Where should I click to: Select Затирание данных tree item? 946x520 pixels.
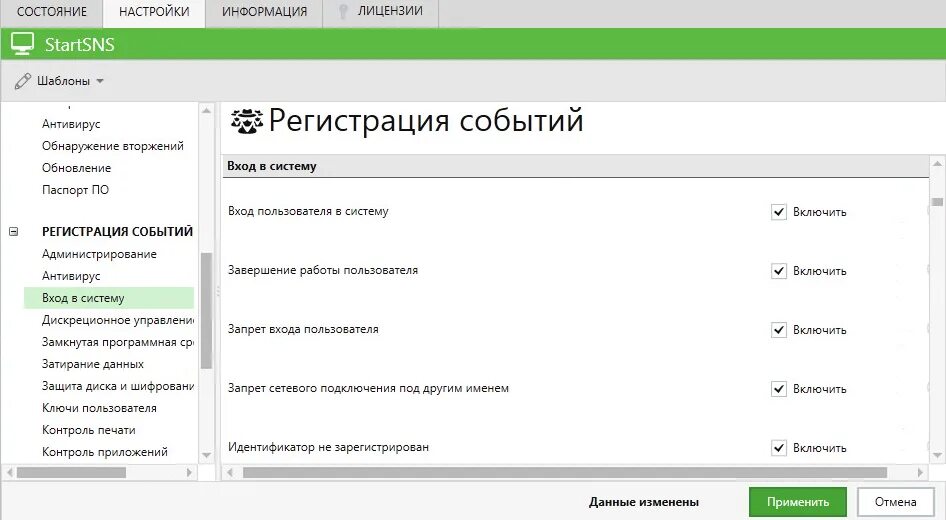pyautogui.click(x=92, y=364)
